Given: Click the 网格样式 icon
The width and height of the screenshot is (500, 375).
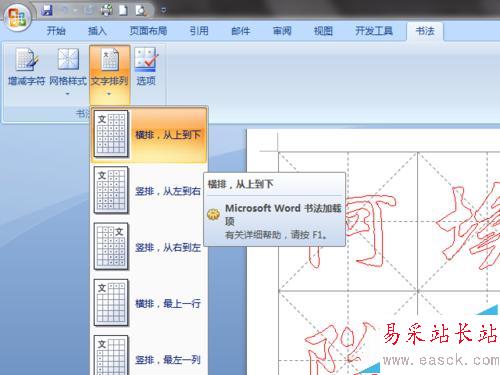Looking at the screenshot, I should tap(68, 59).
